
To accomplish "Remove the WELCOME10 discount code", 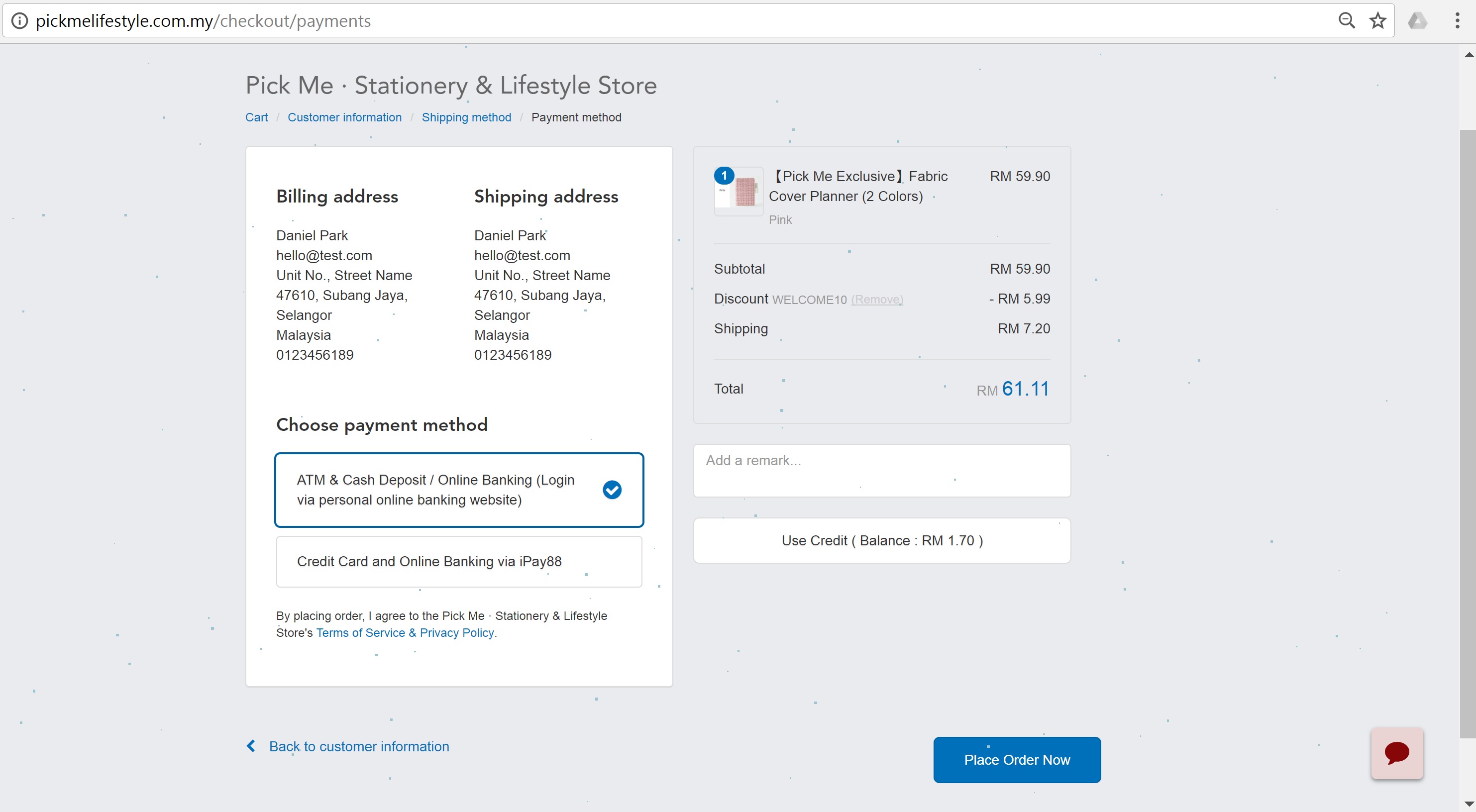I will [877, 300].
